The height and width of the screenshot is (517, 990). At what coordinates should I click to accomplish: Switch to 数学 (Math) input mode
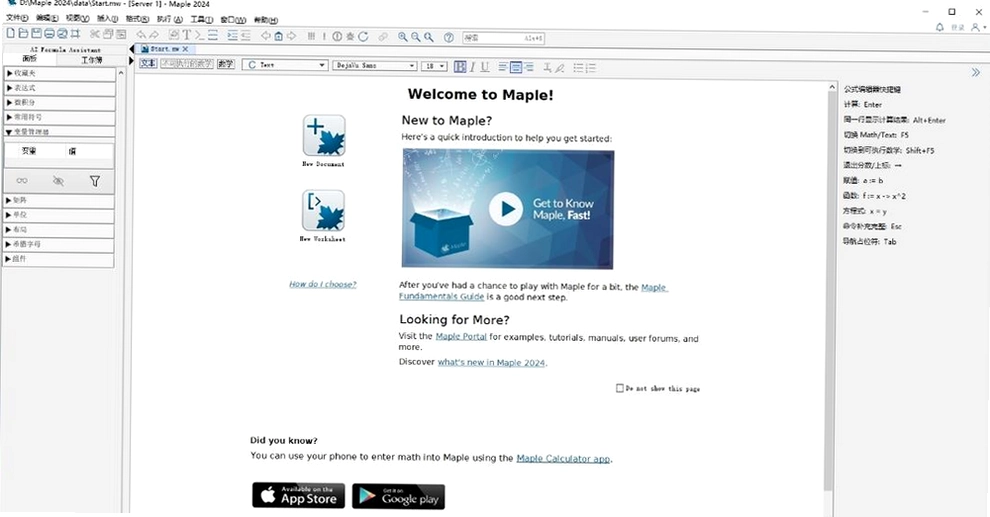point(226,64)
